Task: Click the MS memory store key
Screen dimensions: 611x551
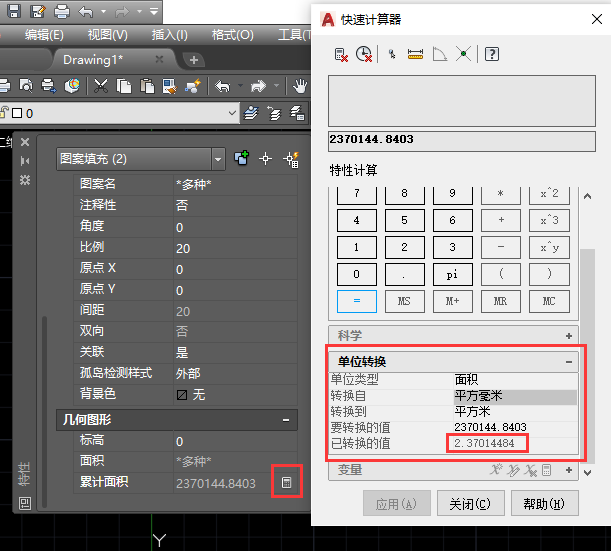Action: pyautogui.click(x=405, y=301)
